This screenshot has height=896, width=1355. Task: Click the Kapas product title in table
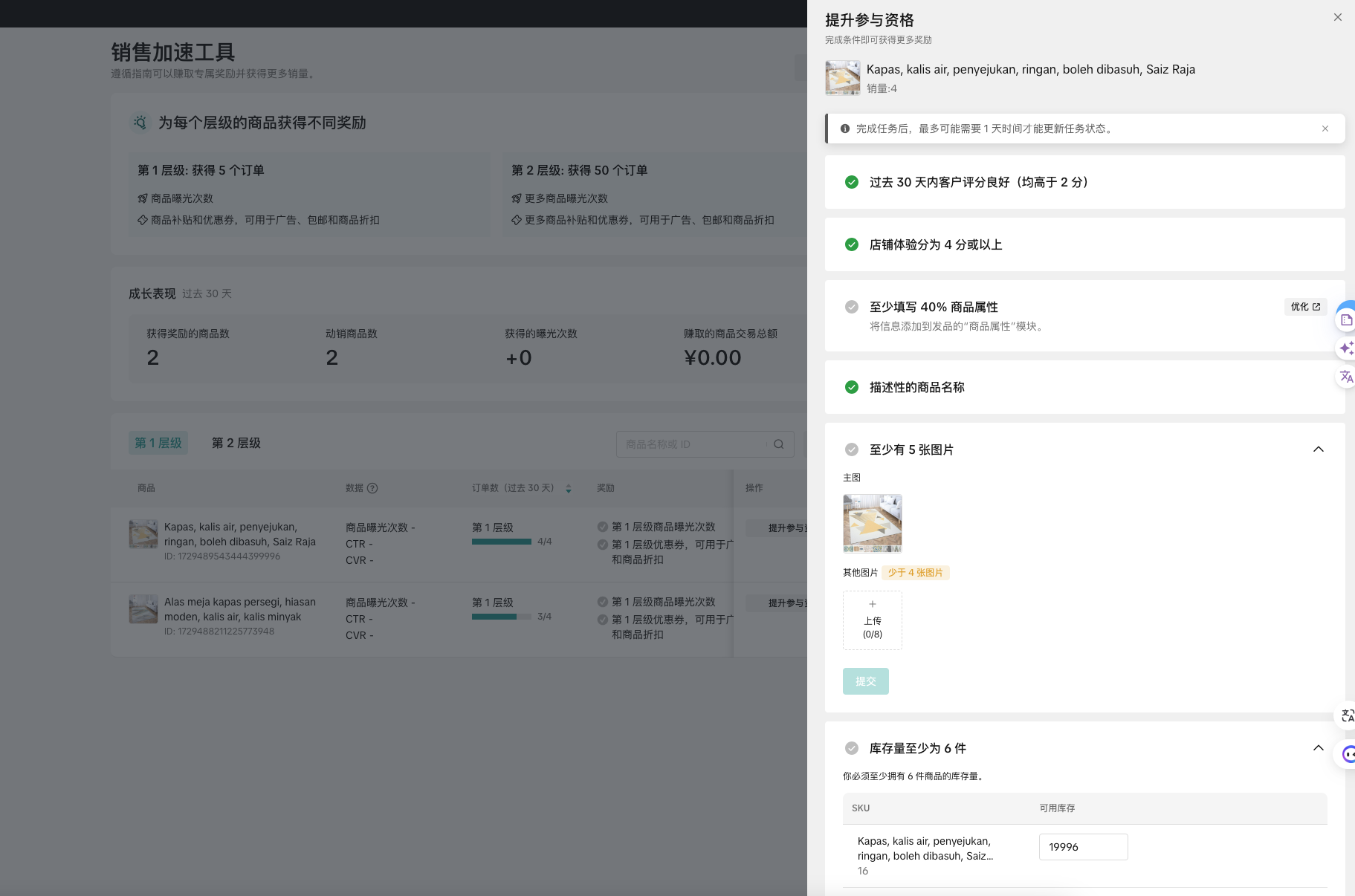pyautogui.click(x=240, y=534)
